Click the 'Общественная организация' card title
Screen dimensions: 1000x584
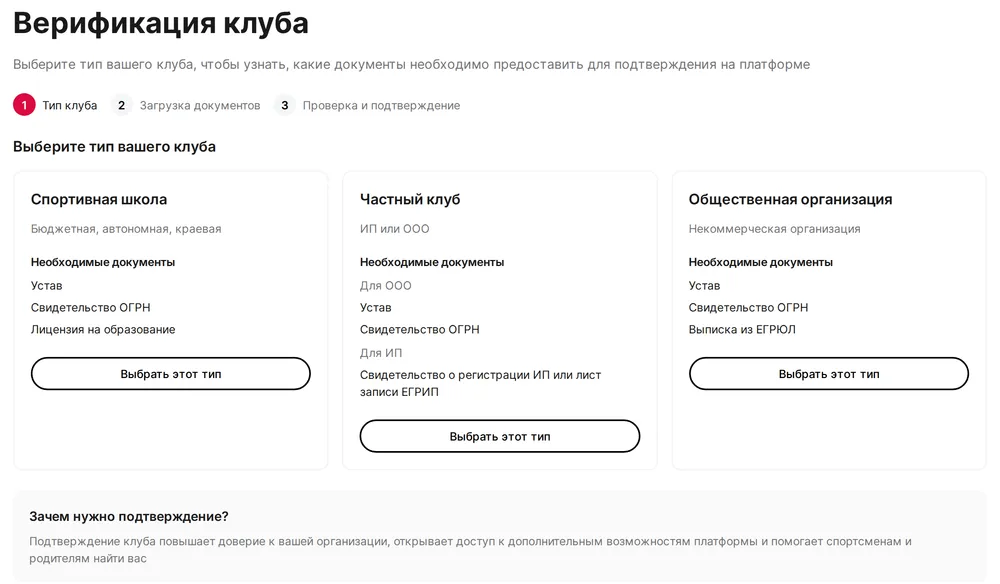(790, 200)
